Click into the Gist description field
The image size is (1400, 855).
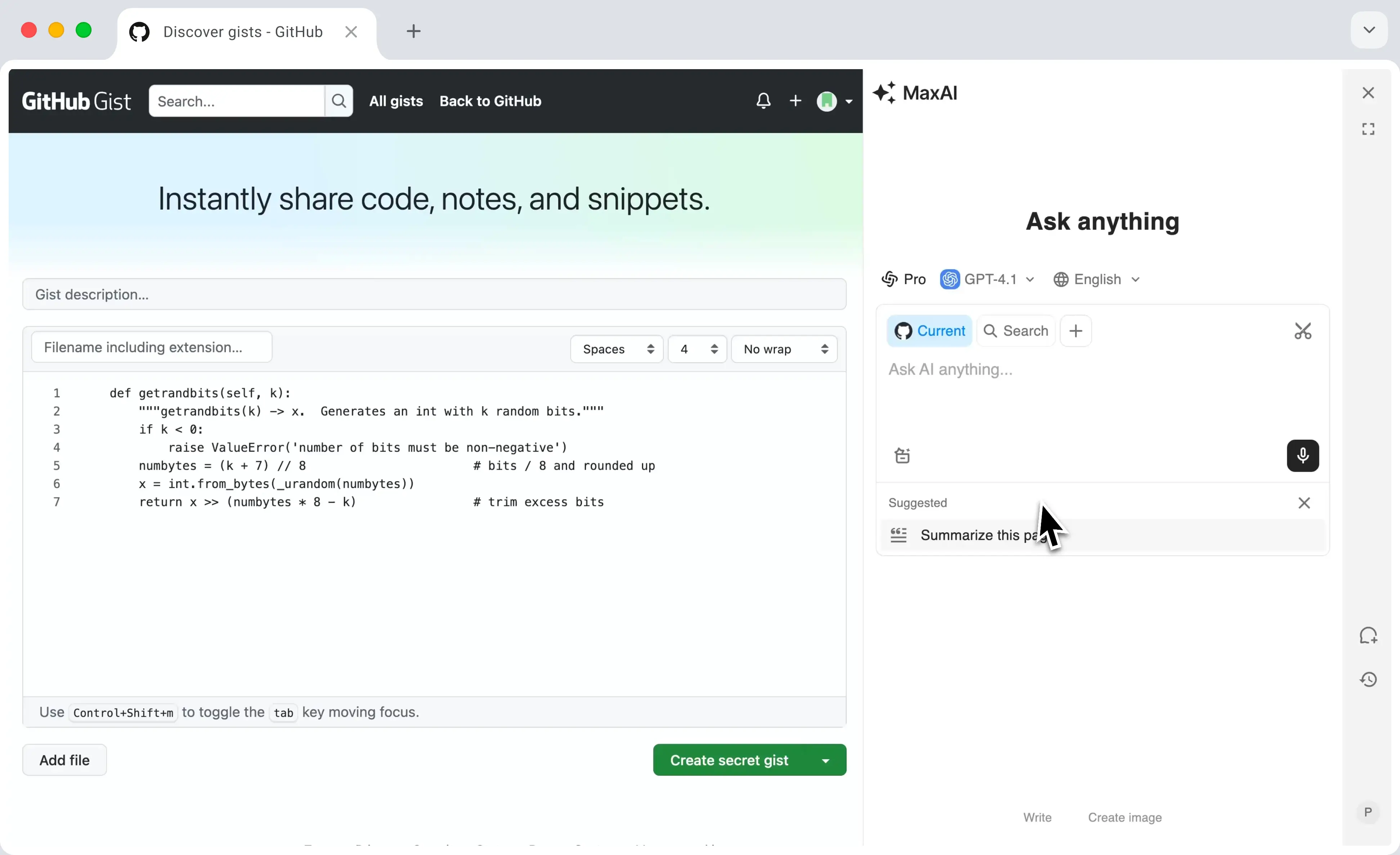tap(434, 294)
